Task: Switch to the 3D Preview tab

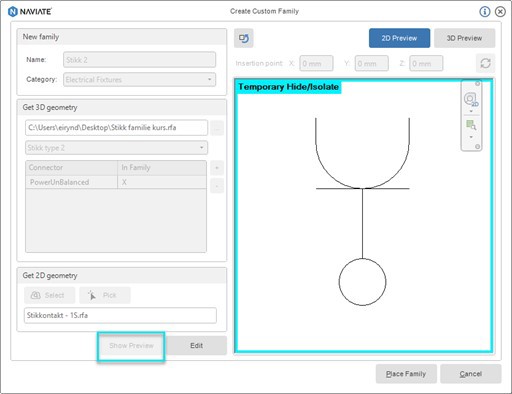Action: [x=464, y=38]
